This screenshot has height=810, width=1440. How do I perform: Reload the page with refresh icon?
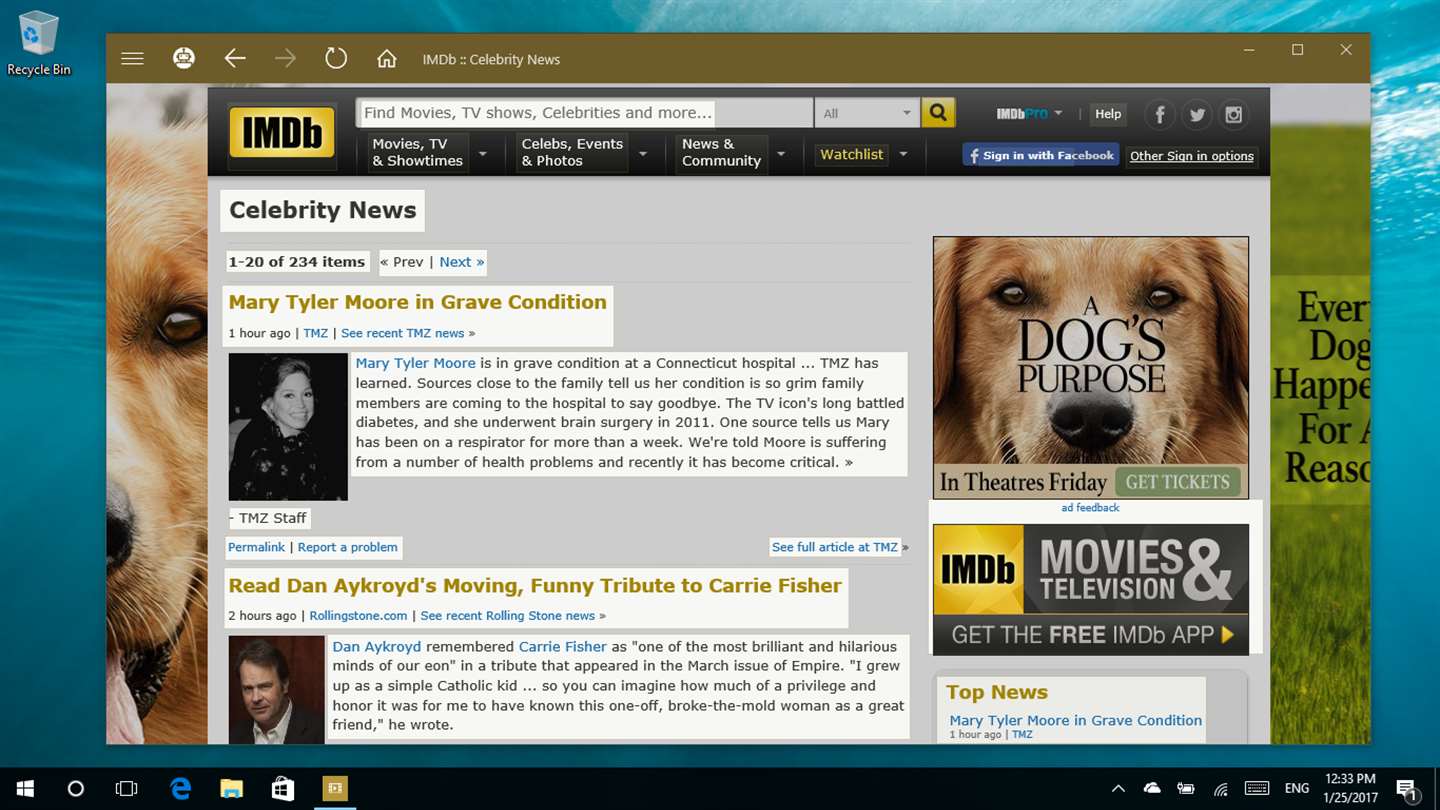pyautogui.click(x=336, y=58)
